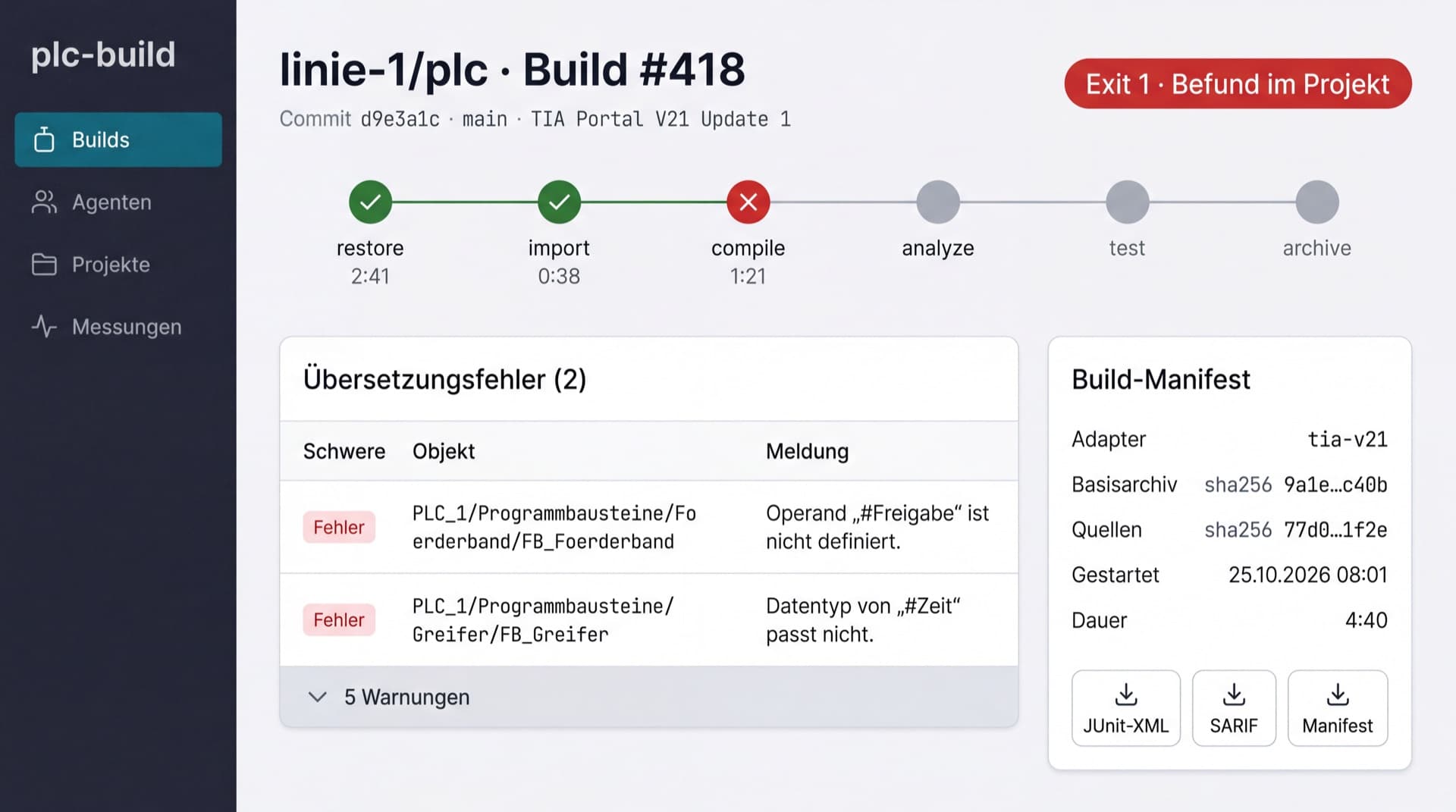
Task: Click compile duration 1:21
Action: coord(748,276)
